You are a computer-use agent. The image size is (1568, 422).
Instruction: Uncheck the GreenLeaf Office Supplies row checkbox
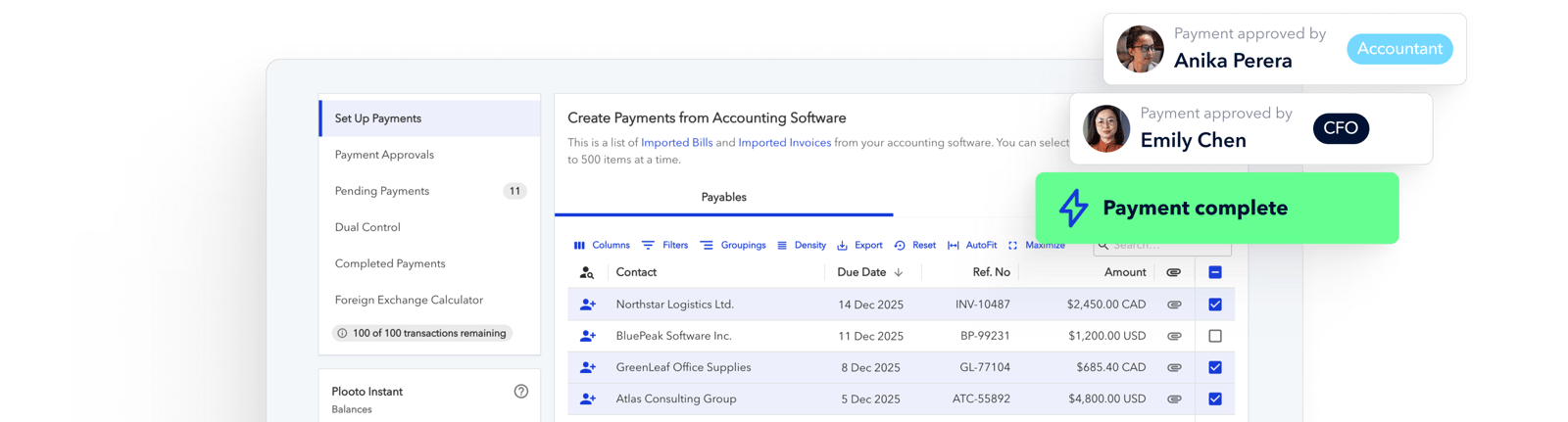point(1215,367)
